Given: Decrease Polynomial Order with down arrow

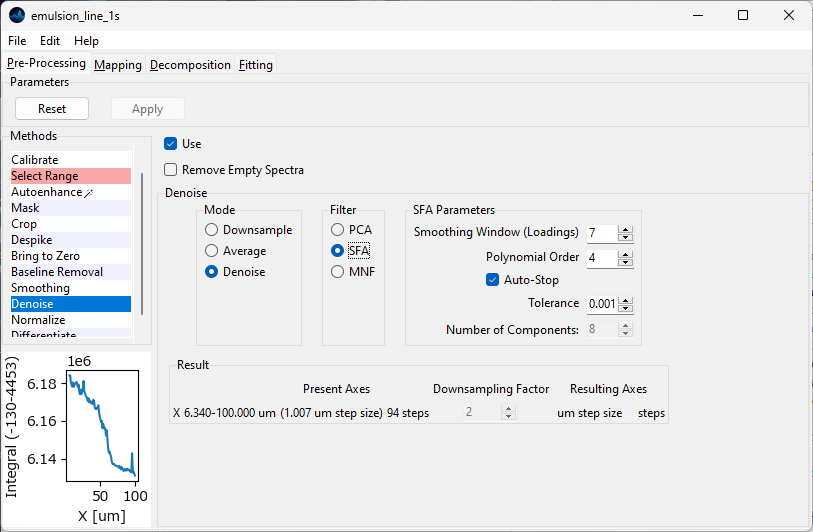Looking at the screenshot, I should point(625,262).
